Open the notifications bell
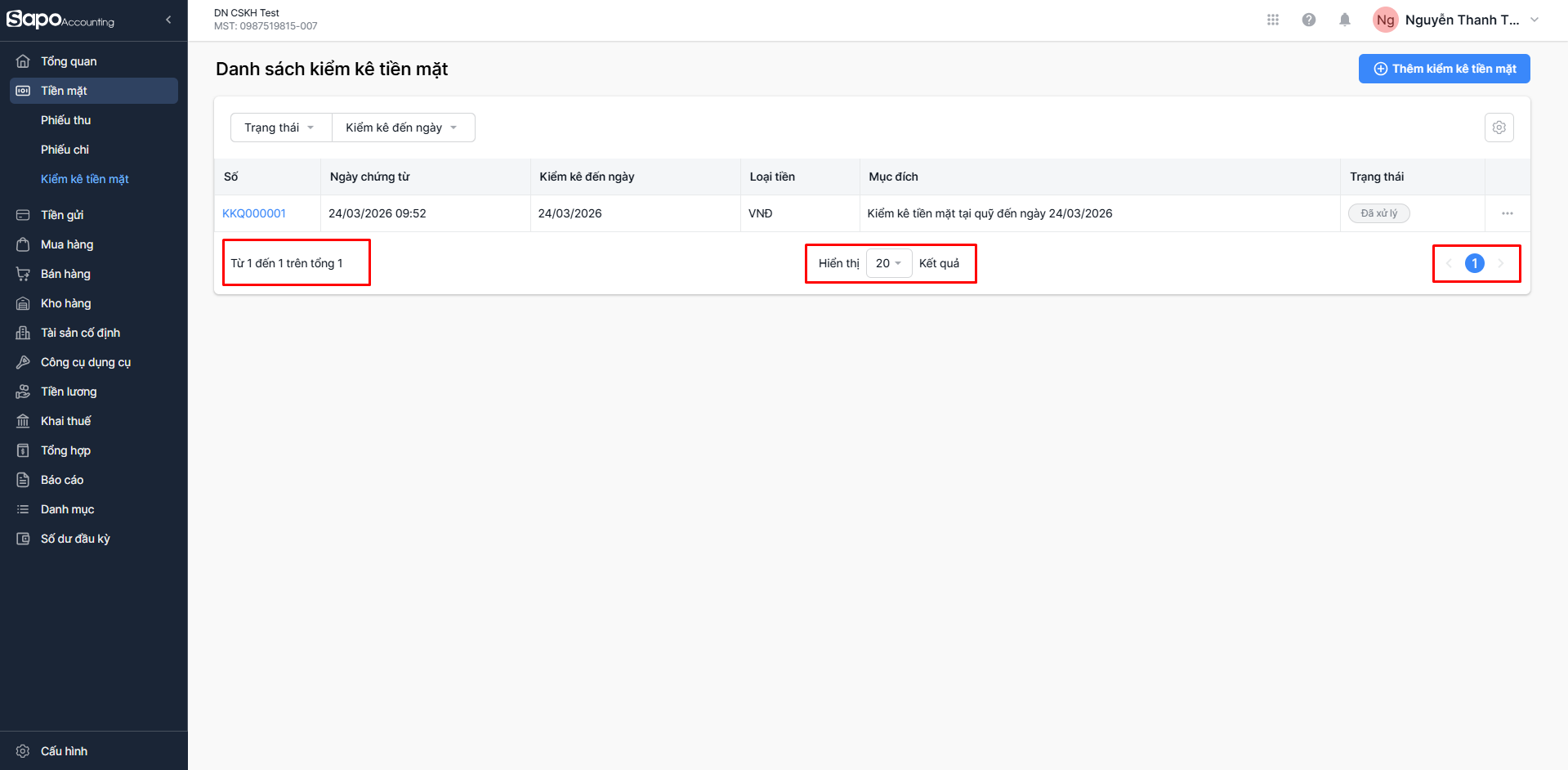Image resolution: width=1568 pixels, height=770 pixels. [x=1344, y=20]
